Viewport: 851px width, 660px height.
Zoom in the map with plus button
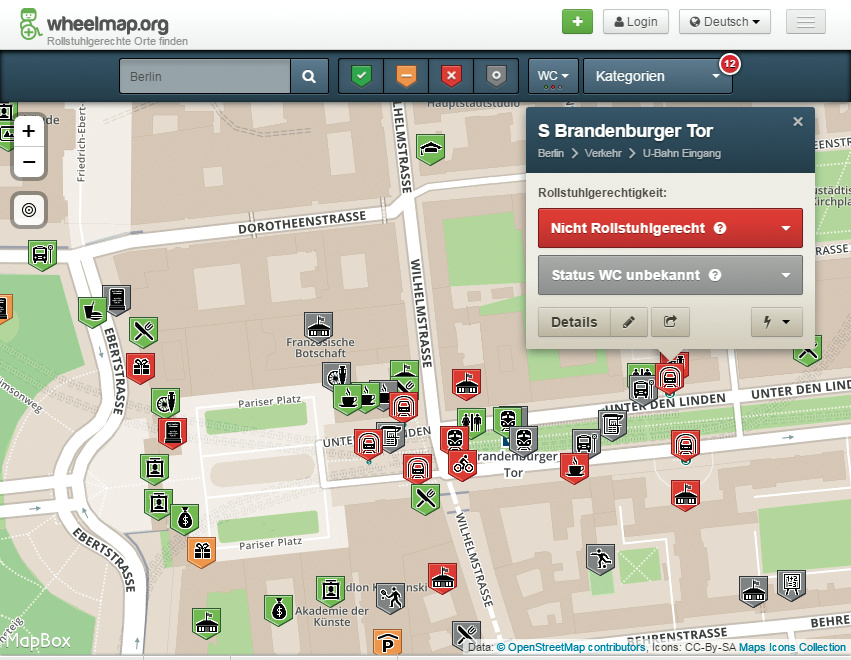[28, 131]
